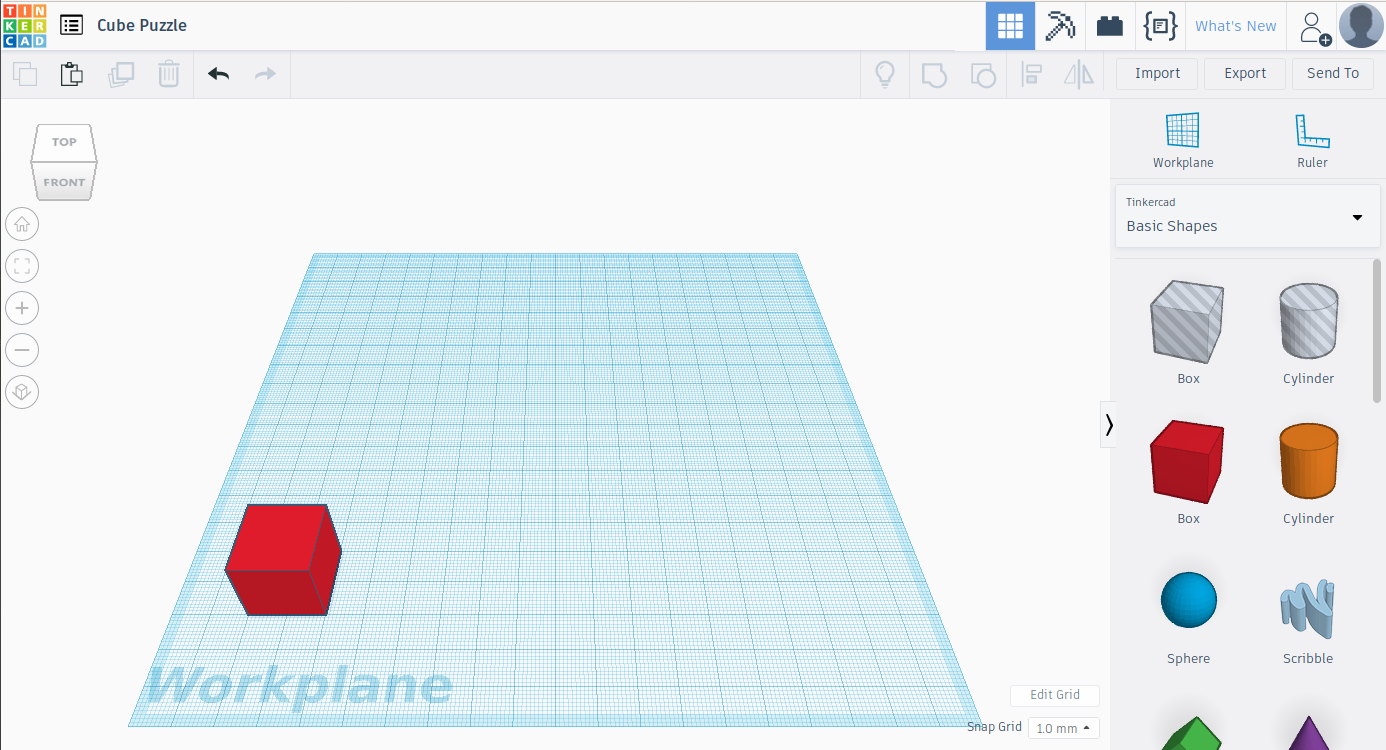Screen dimensions: 1386x750
Task: Click FRONT face of view cube
Action: pyautogui.click(x=64, y=181)
